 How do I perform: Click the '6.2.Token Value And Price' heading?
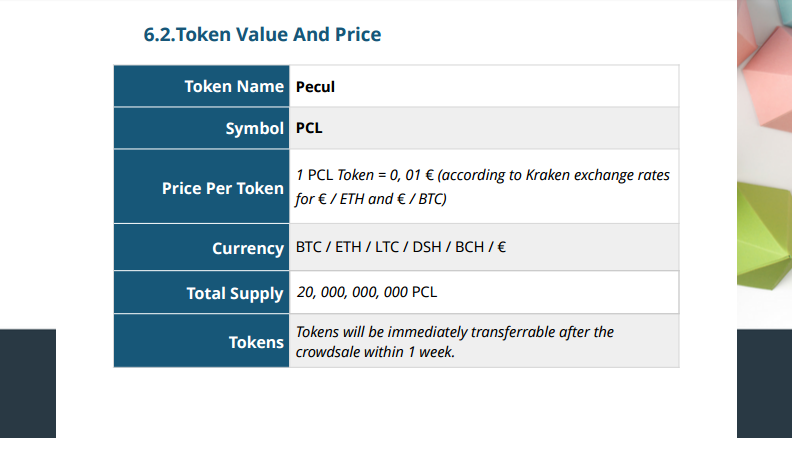point(262,35)
